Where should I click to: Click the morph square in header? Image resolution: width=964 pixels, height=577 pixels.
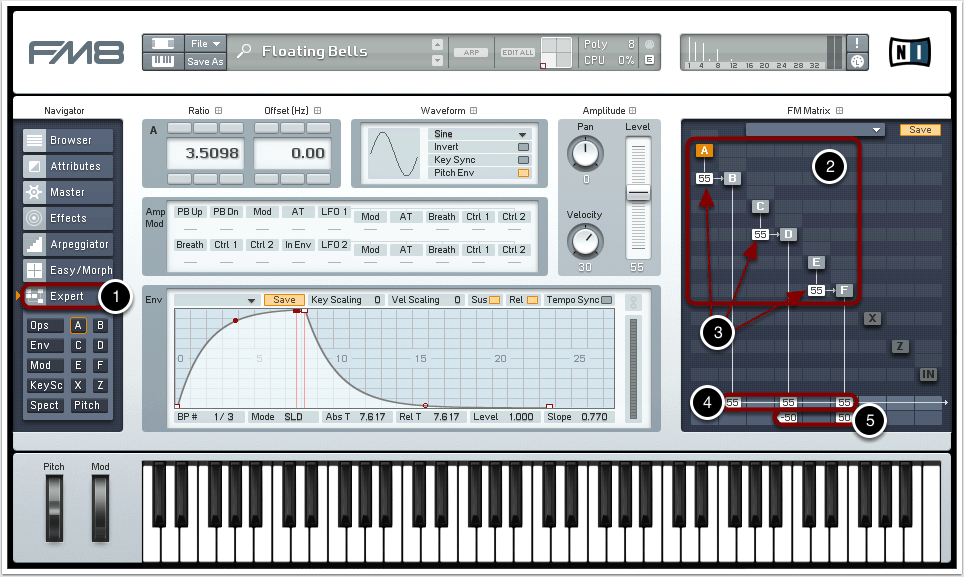pyautogui.click(x=556, y=52)
